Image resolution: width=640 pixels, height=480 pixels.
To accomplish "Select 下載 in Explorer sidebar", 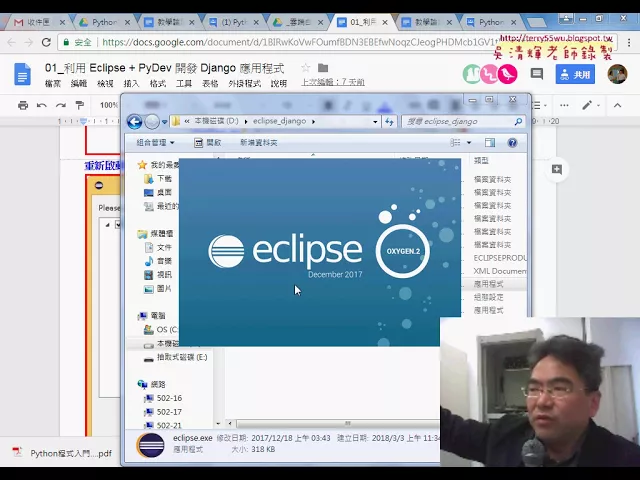I will click(158, 178).
